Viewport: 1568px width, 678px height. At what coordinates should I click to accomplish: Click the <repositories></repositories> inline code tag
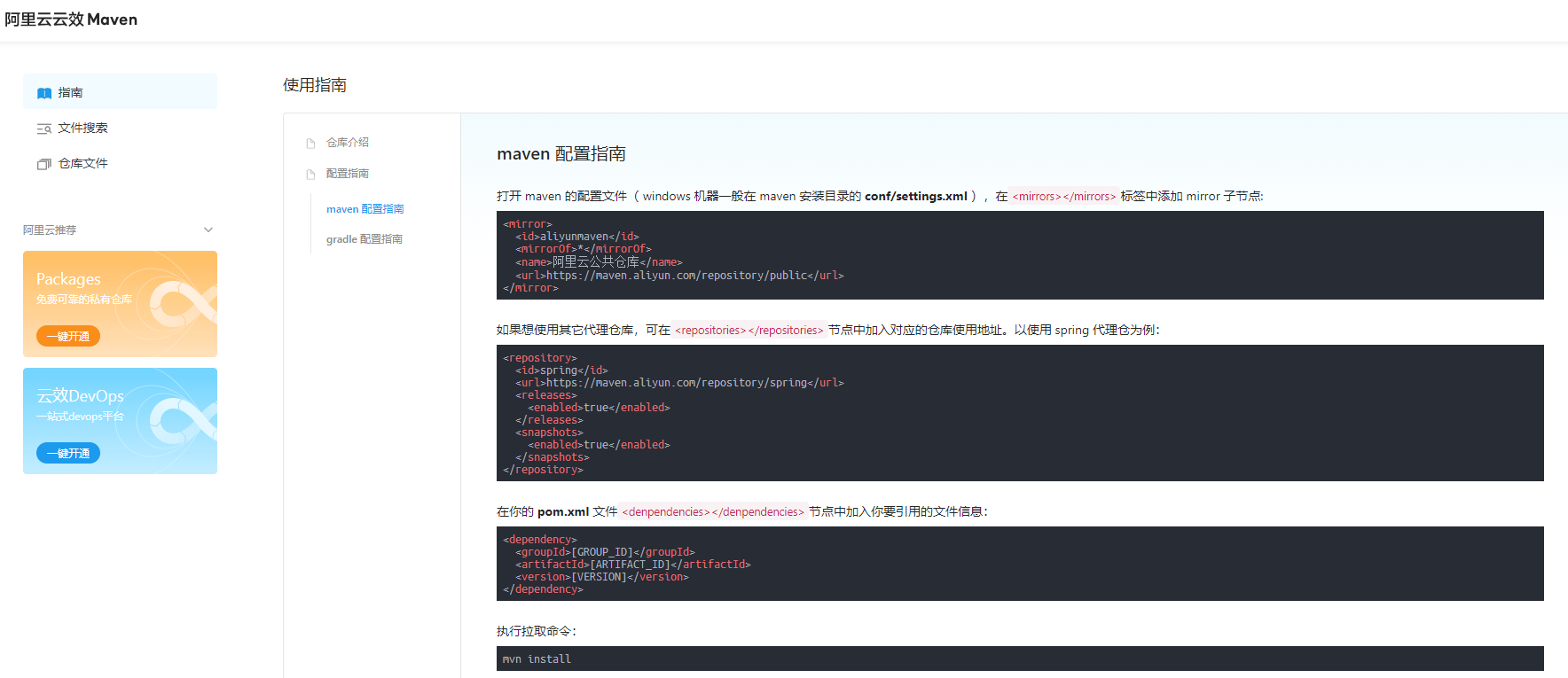pyautogui.click(x=749, y=330)
